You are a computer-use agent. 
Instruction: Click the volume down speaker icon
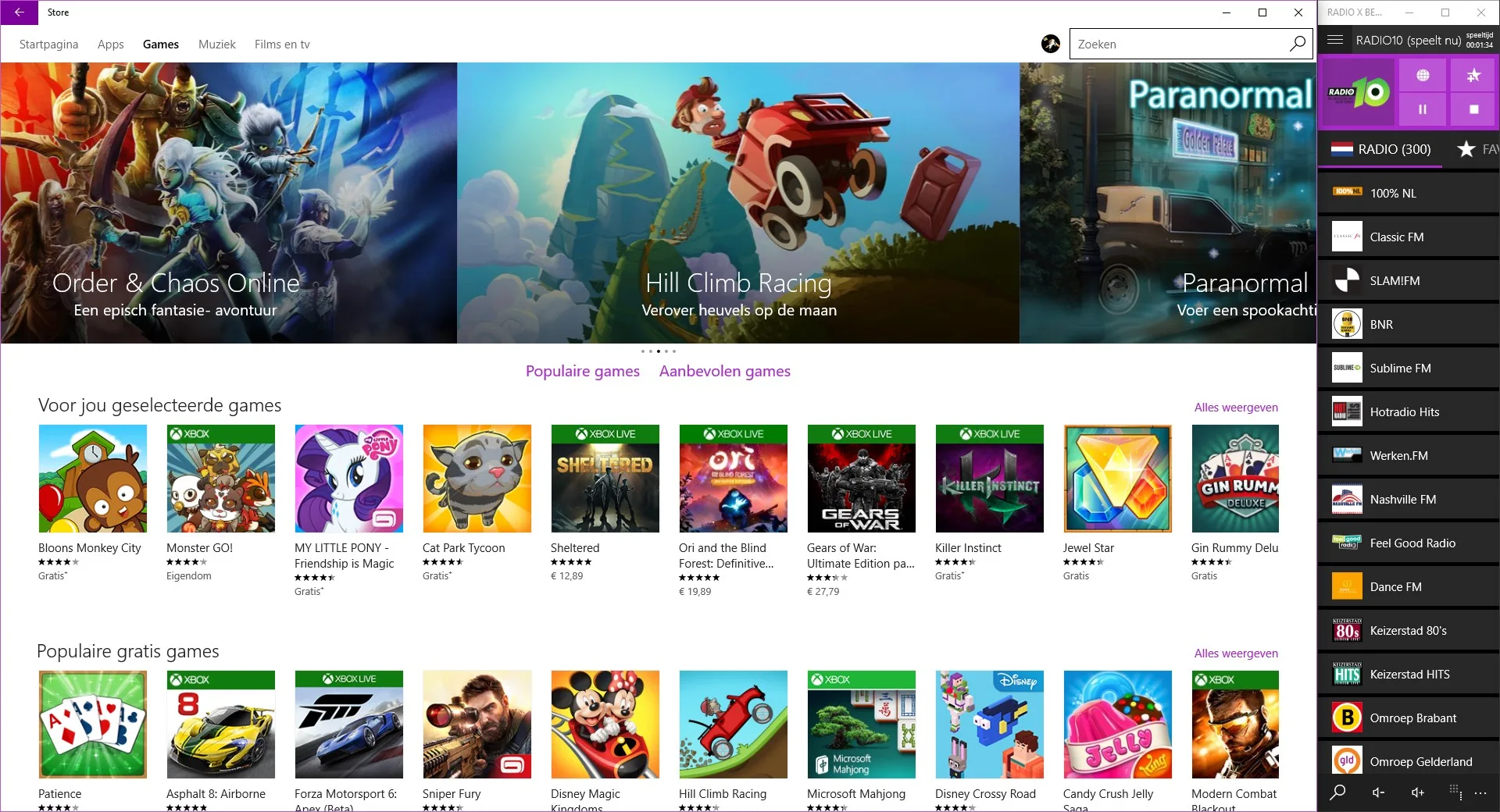1379,792
